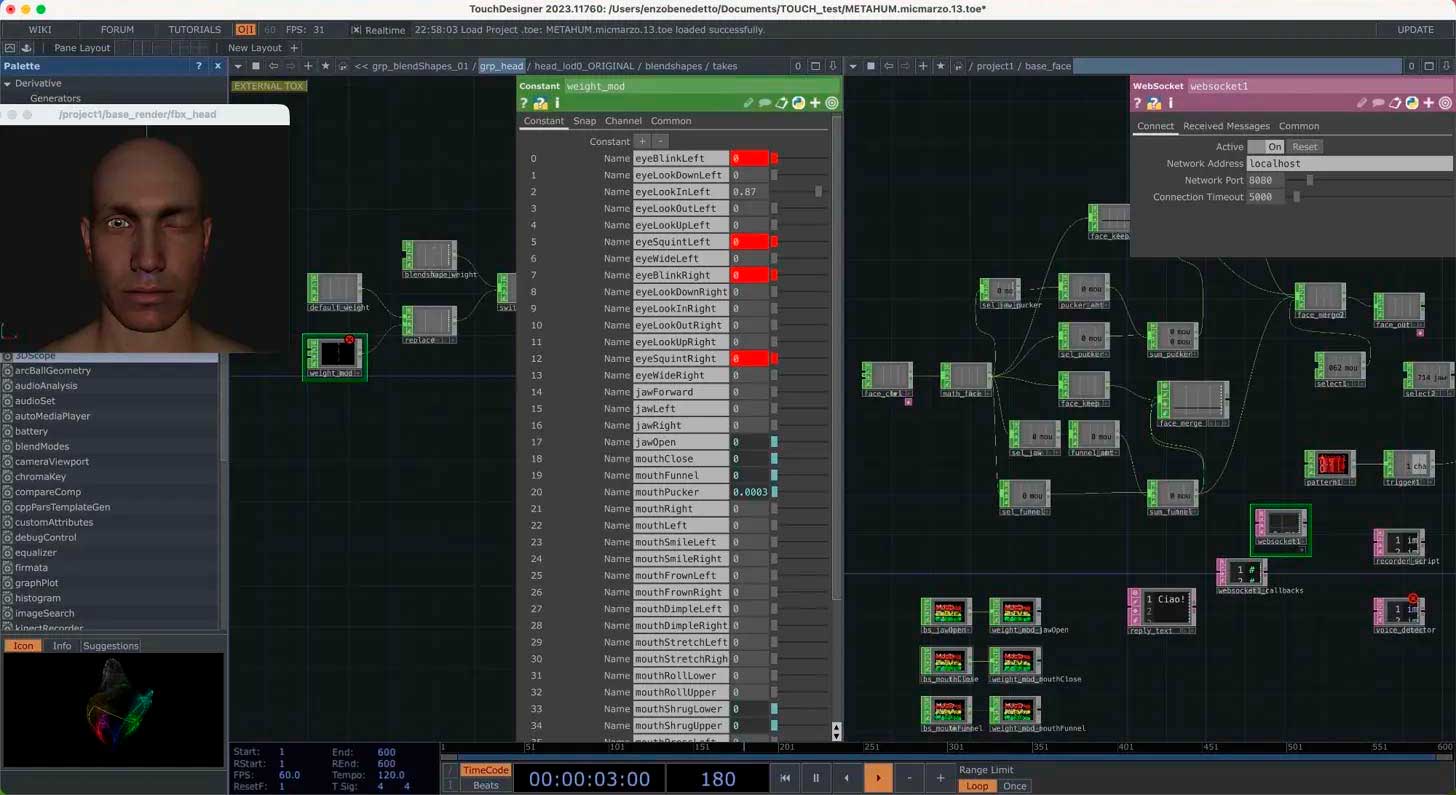Screen dimensions: 1456x795
Task: Play the timeline forward
Action: click(878, 778)
